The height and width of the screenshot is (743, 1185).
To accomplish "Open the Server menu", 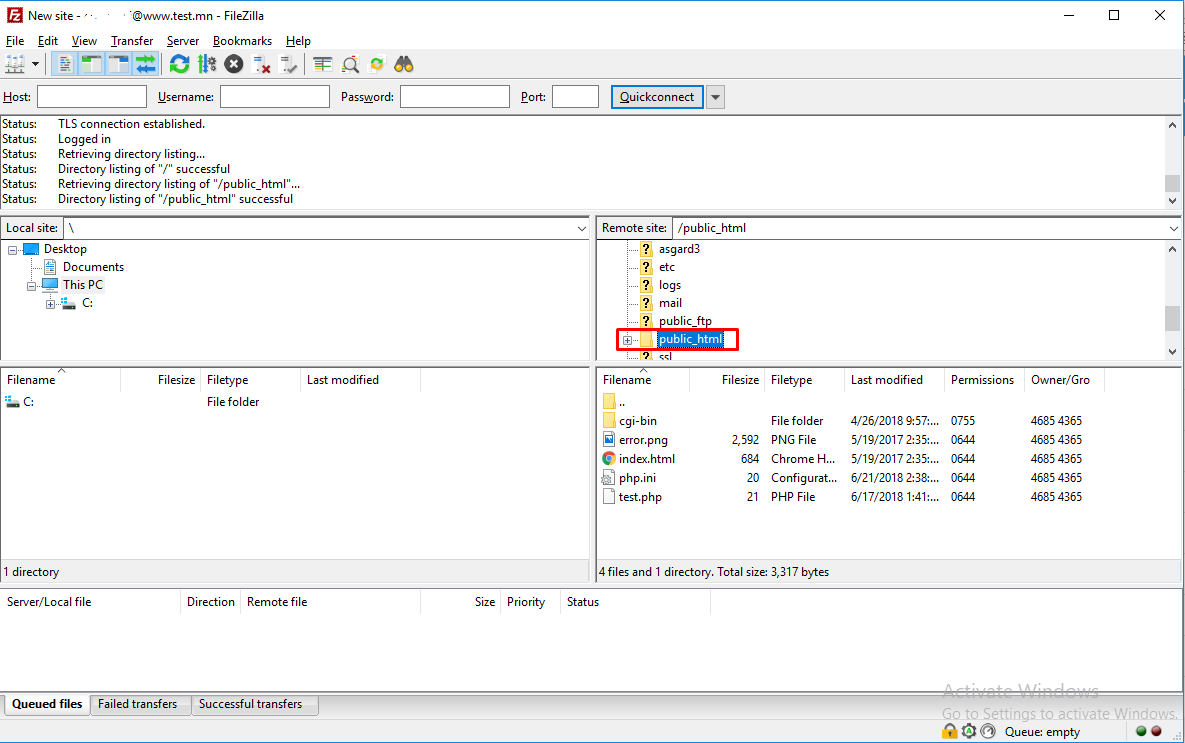I will click(x=183, y=41).
